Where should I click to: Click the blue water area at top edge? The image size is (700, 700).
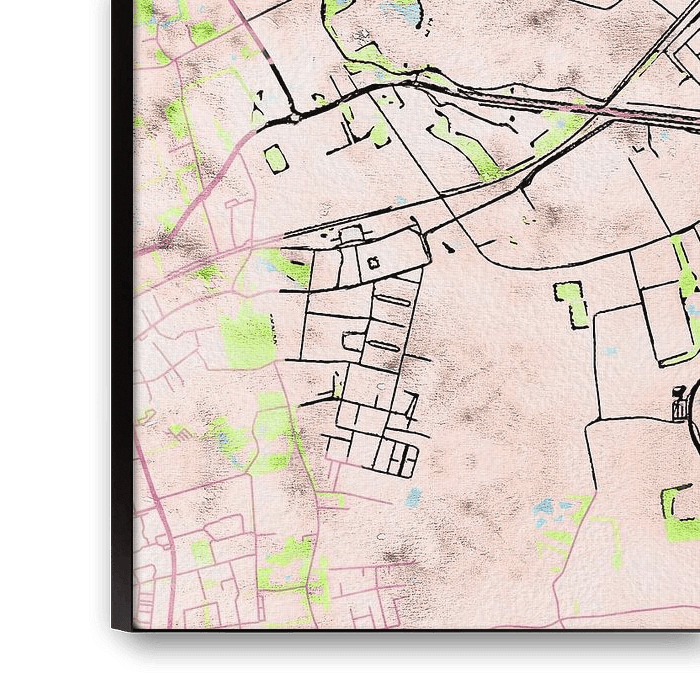coord(400,12)
